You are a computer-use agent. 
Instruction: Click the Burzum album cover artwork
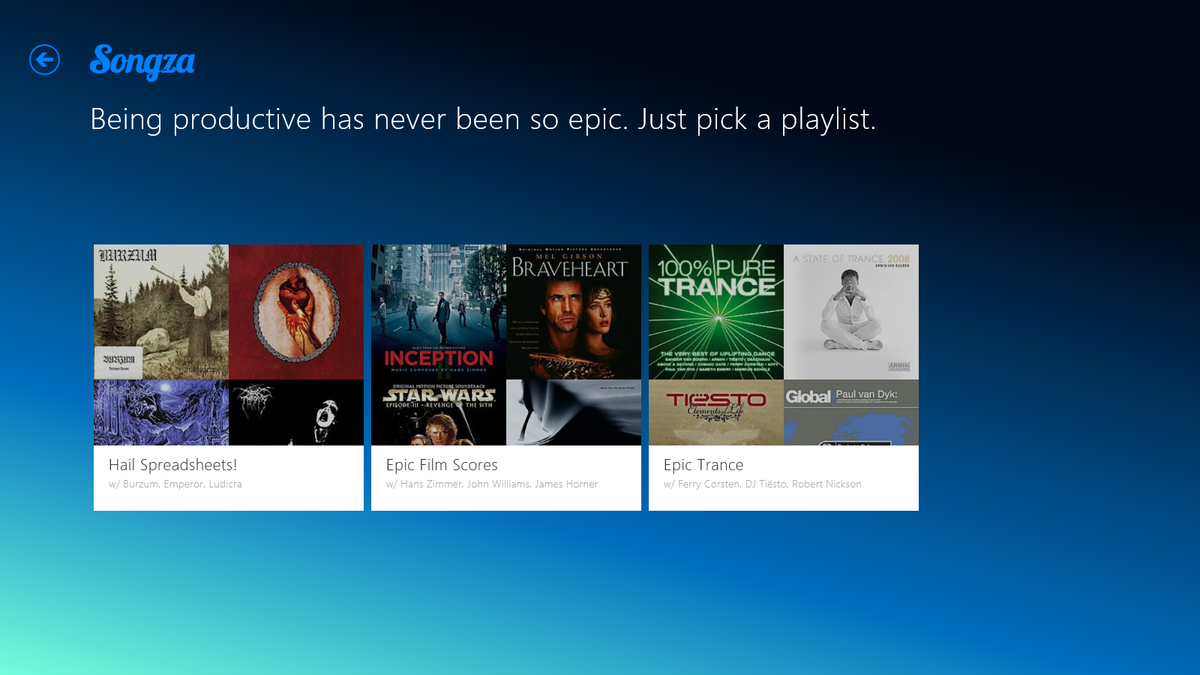[160, 312]
